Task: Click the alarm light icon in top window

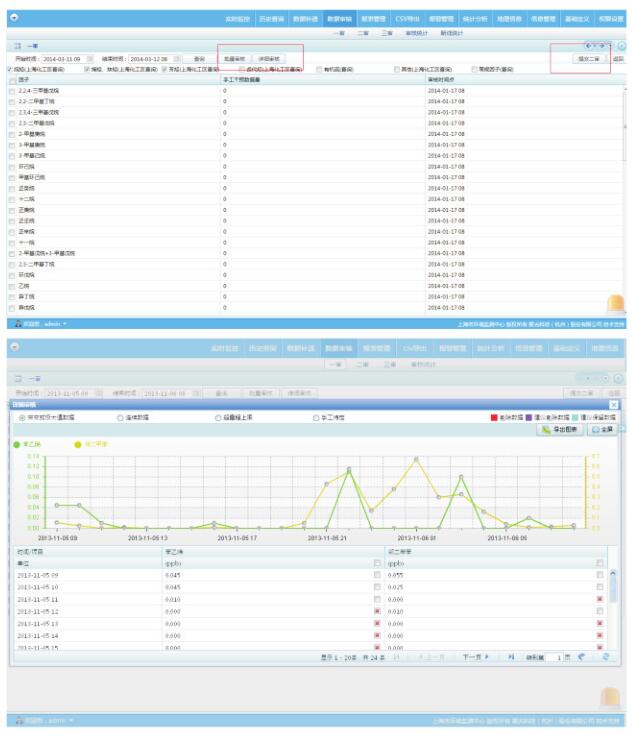Action: [616, 303]
